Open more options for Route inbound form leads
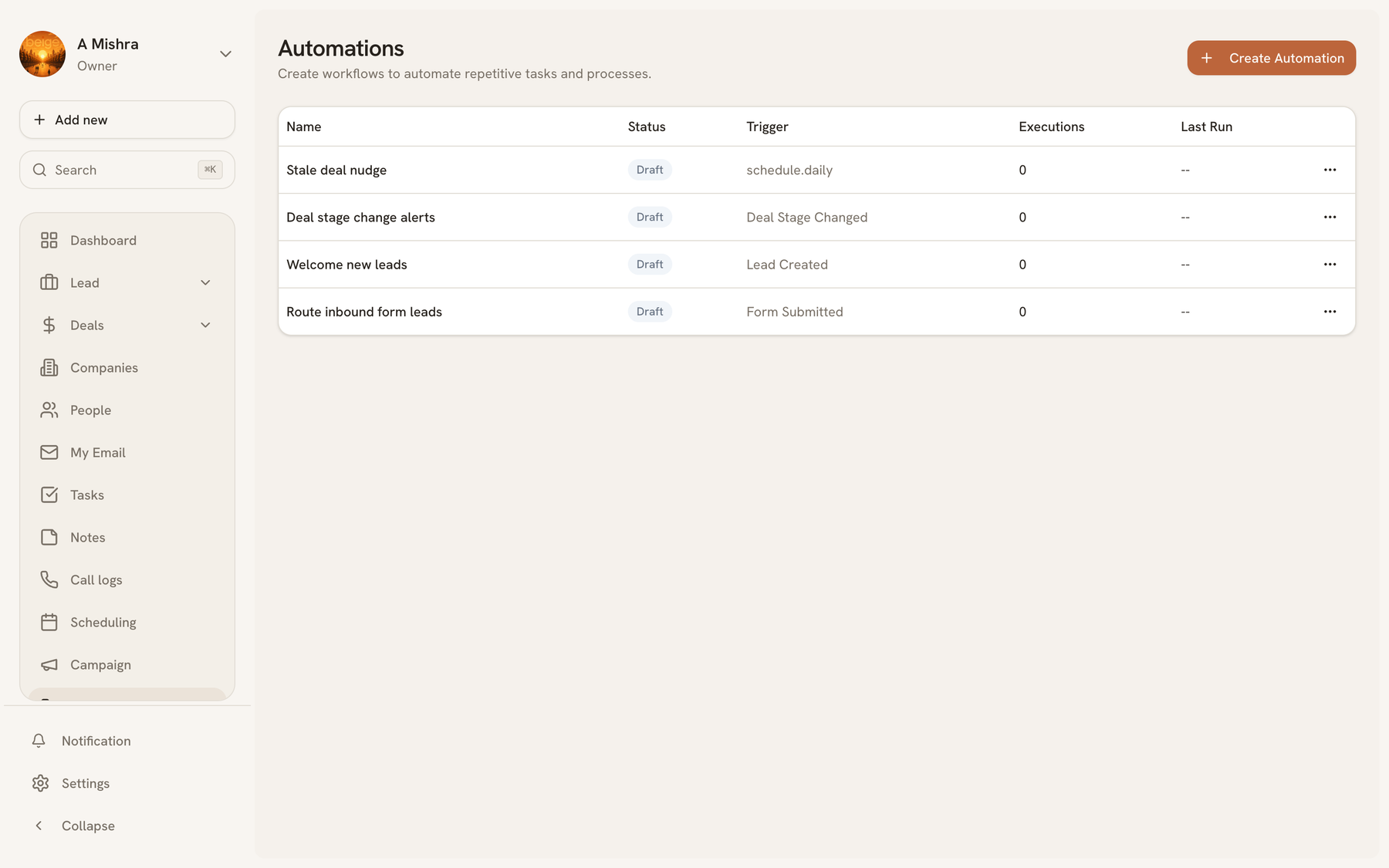This screenshot has width=1389, height=868. click(x=1330, y=312)
